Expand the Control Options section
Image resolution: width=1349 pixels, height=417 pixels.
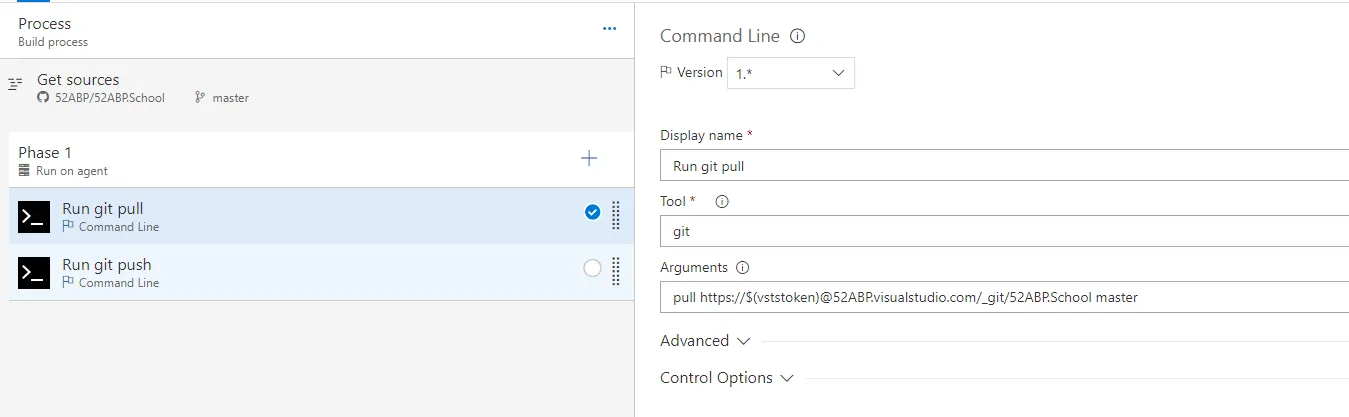pyautogui.click(x=727, y=378)
